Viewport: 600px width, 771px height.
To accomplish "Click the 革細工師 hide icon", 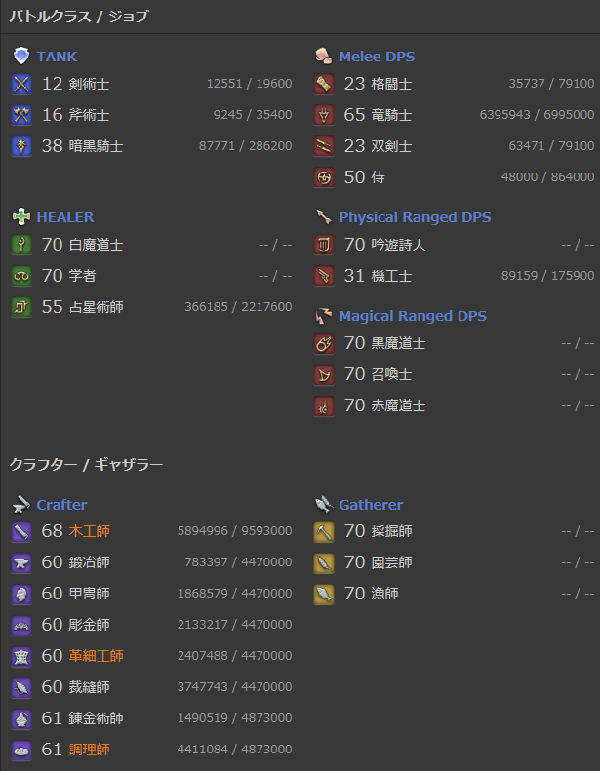I will tap(21, 656).
